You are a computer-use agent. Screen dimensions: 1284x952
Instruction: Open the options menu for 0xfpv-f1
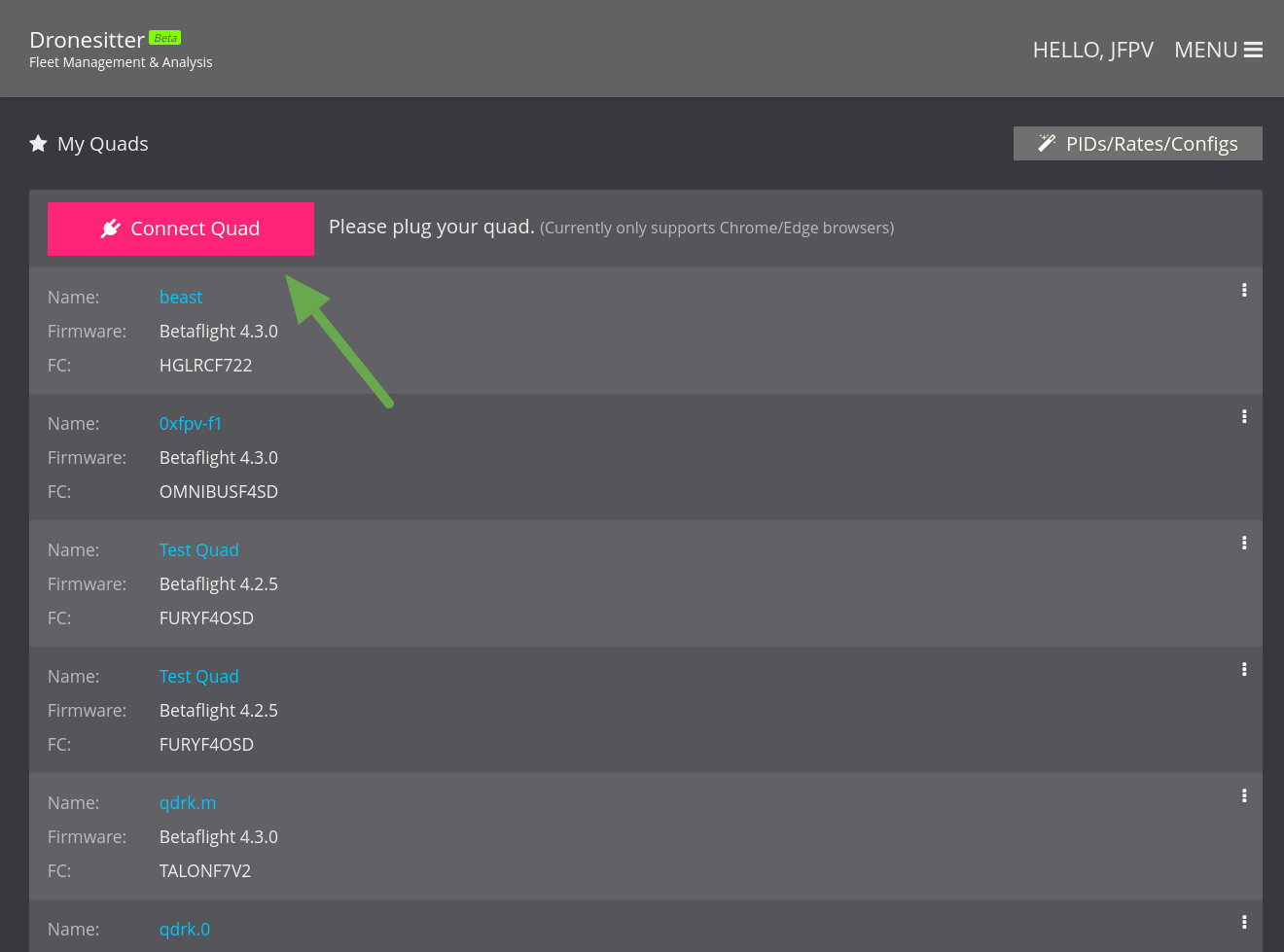tap(1244, 416)
